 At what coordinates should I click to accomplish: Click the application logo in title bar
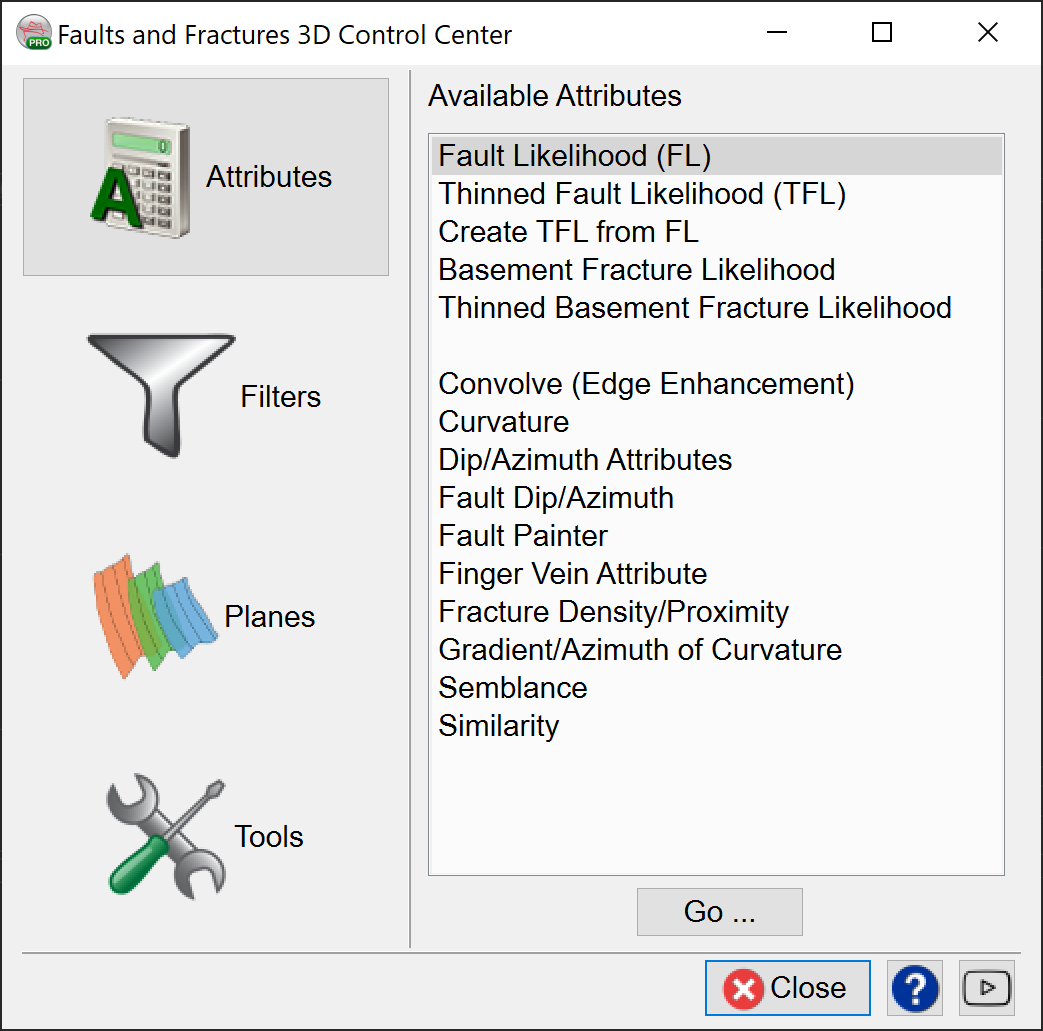(34, 34)
